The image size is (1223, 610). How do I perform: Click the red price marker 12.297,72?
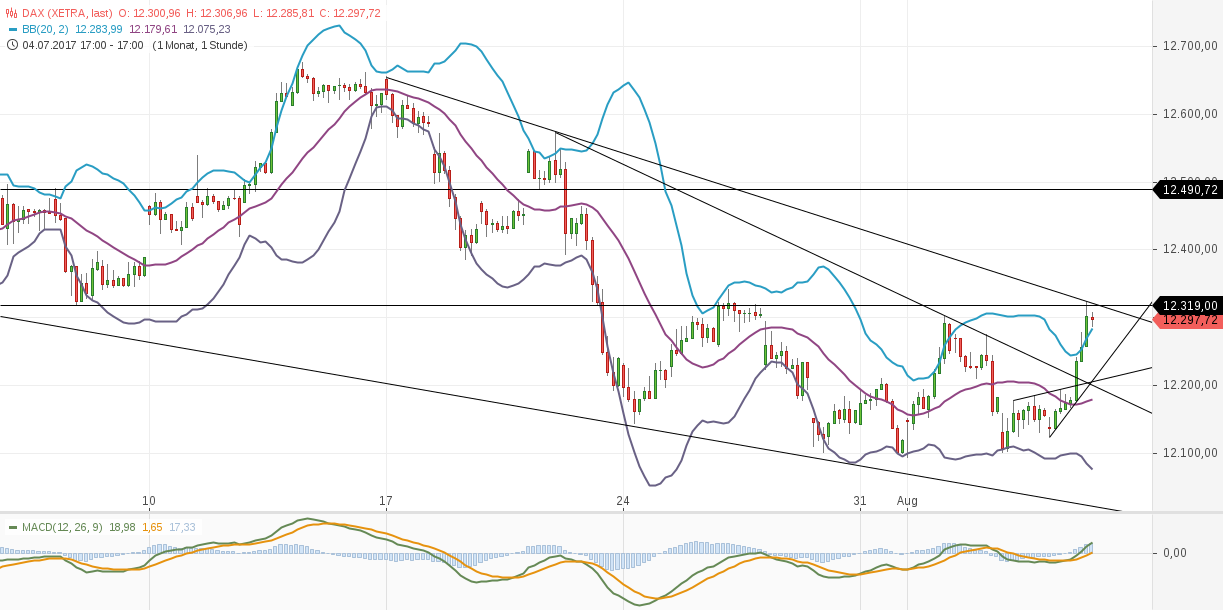pyautogui.click(x=1188, y=320)
